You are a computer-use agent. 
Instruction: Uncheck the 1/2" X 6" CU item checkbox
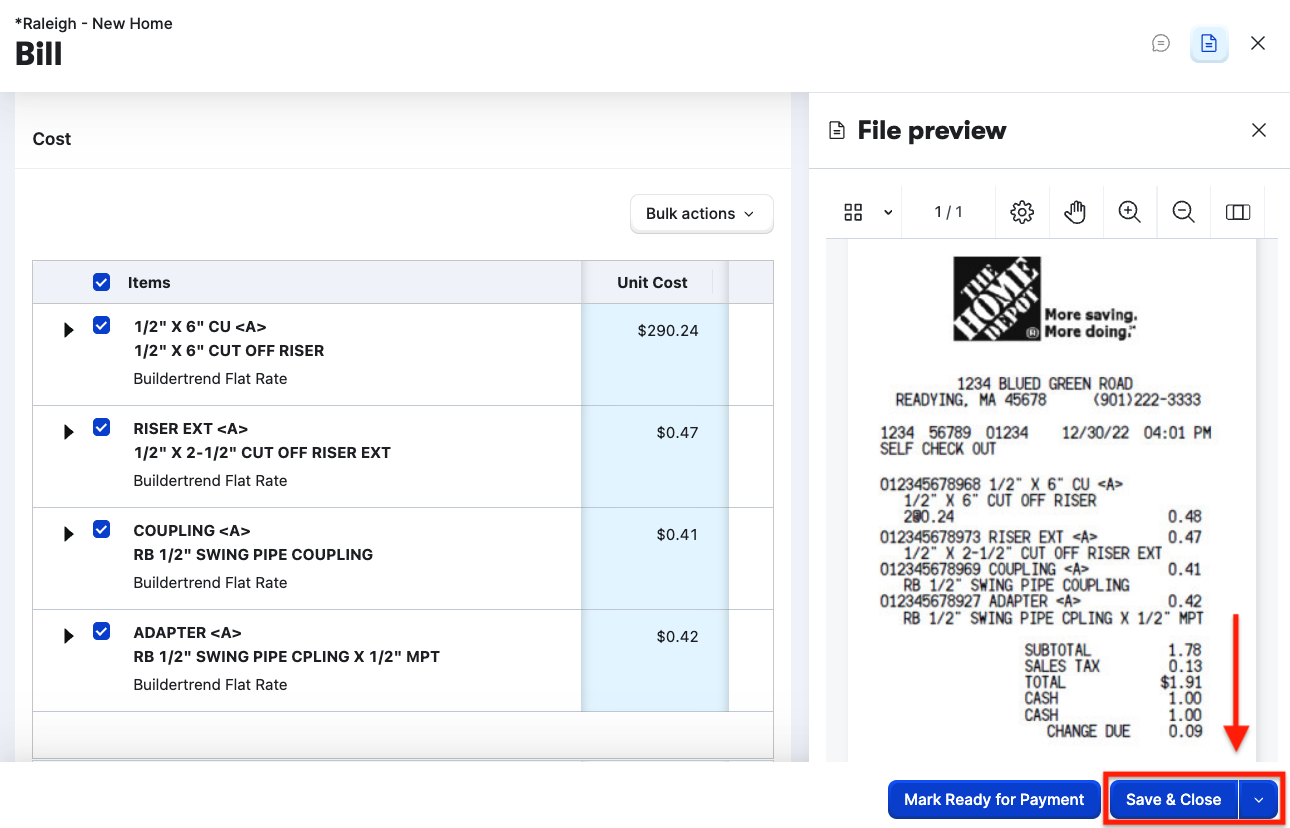[x=101, y=325]
